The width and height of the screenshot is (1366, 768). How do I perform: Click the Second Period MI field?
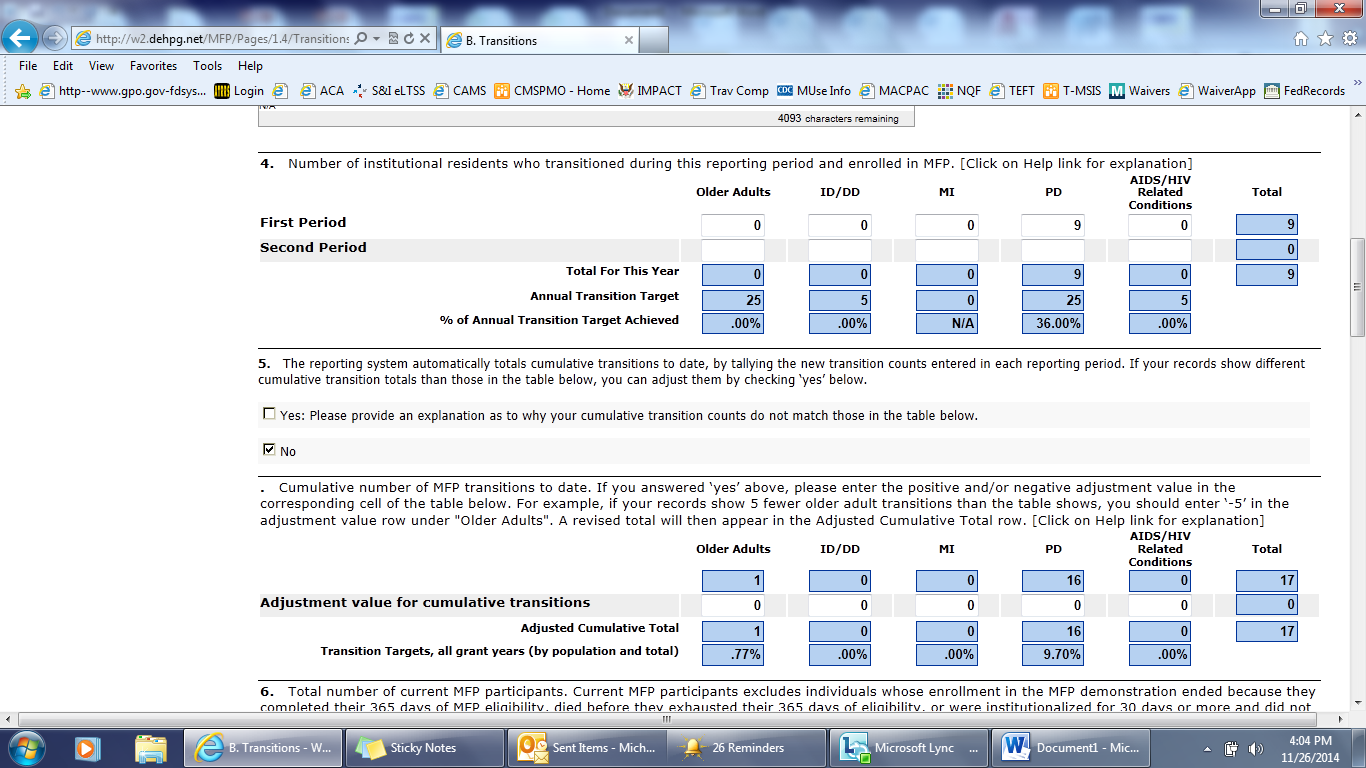947,250
